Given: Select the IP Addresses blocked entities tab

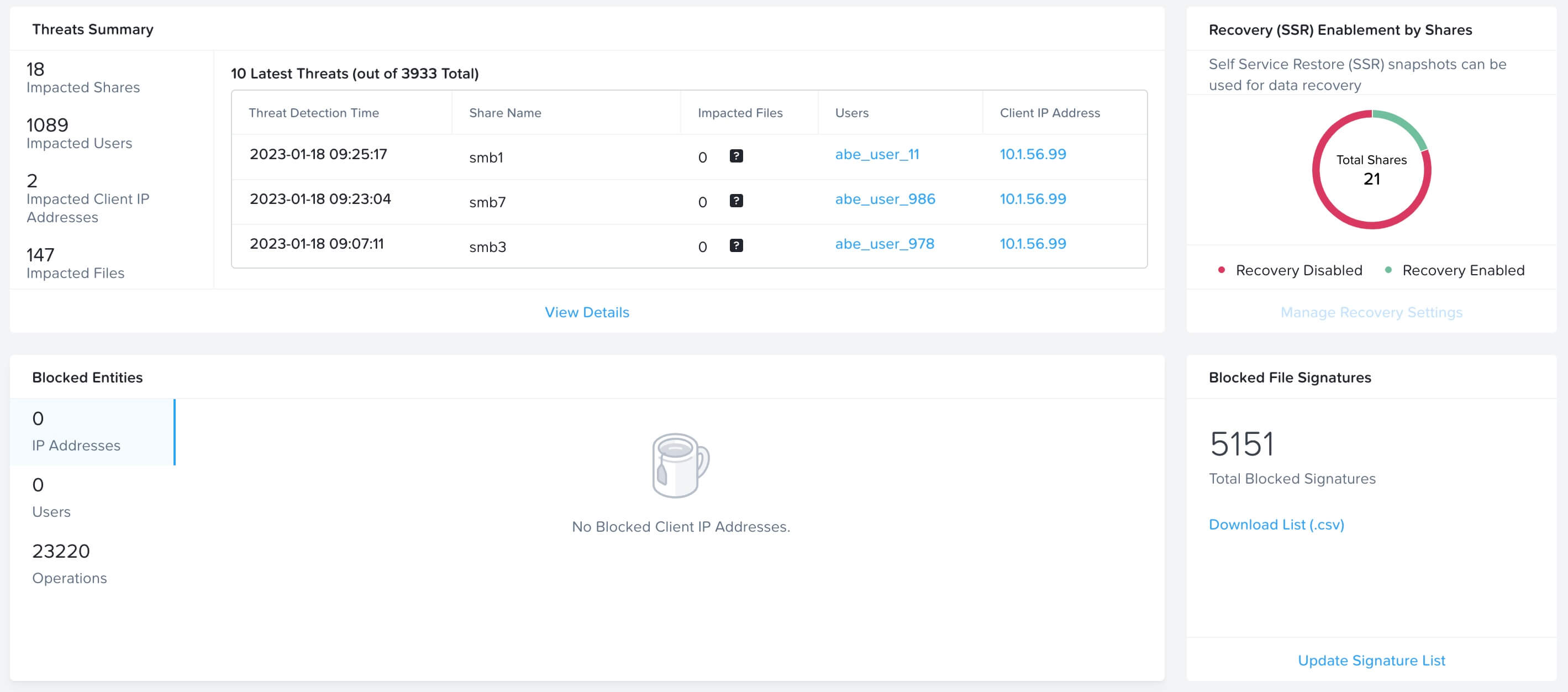Looking at the screenshot, I should tap(92, 432).
